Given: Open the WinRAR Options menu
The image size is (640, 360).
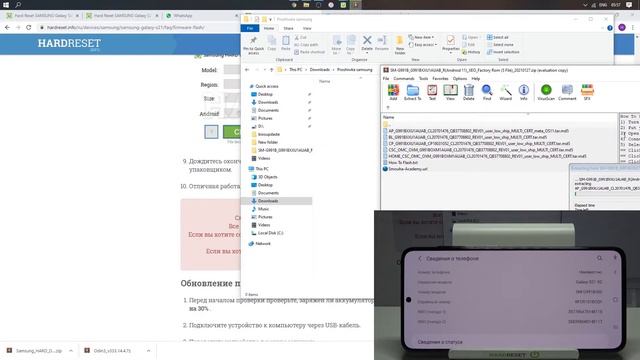Looking at the screenshot, I should tap(460, 78).
